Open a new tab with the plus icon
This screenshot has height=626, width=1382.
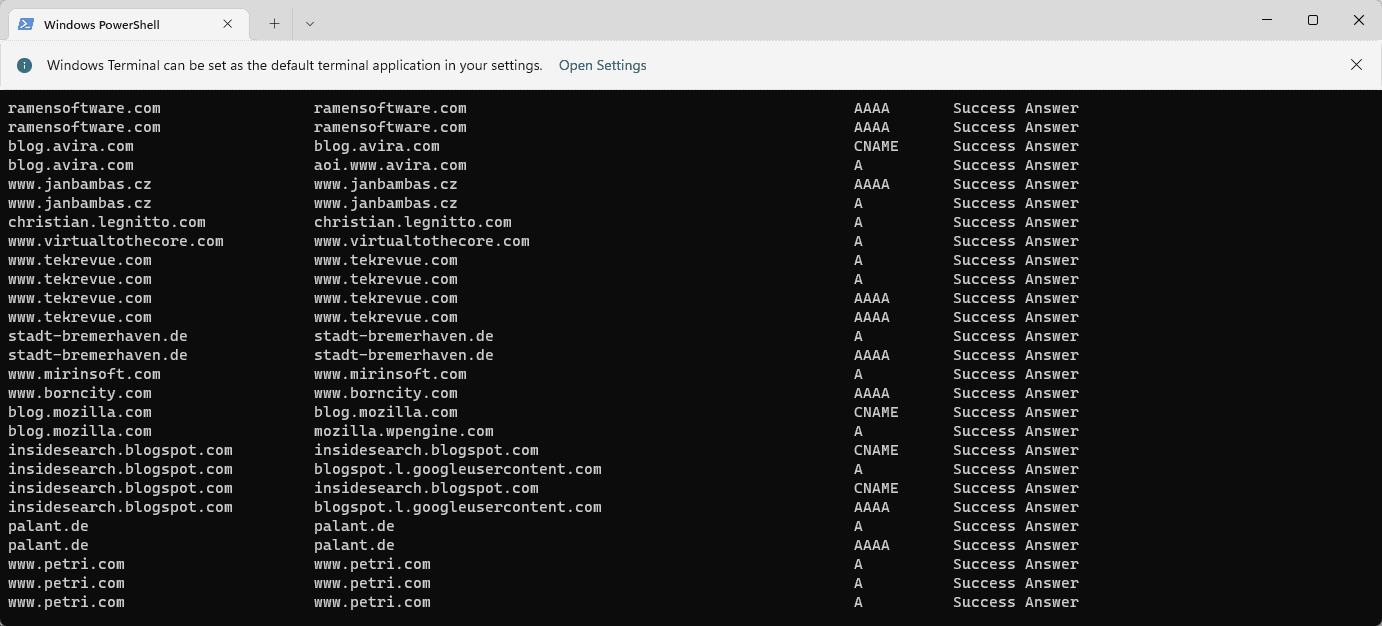click(273, 23)
